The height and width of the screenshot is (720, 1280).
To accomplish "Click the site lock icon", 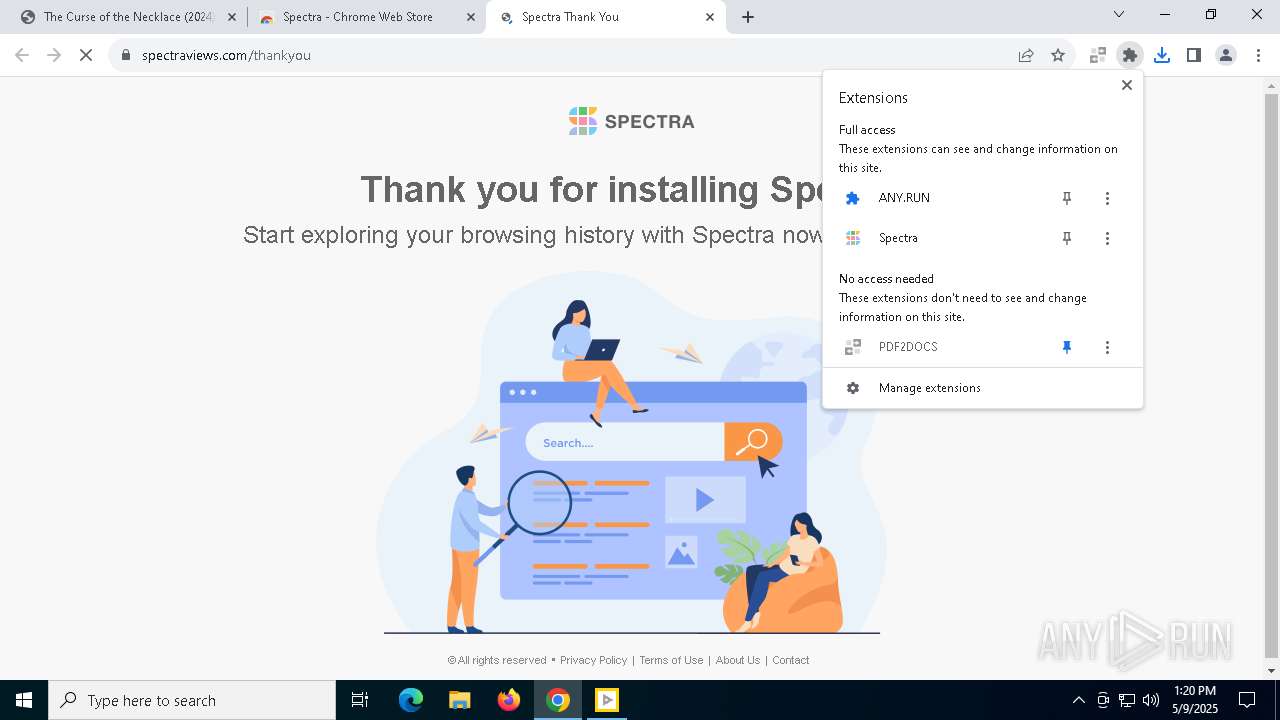I will (x=126, y=55).
